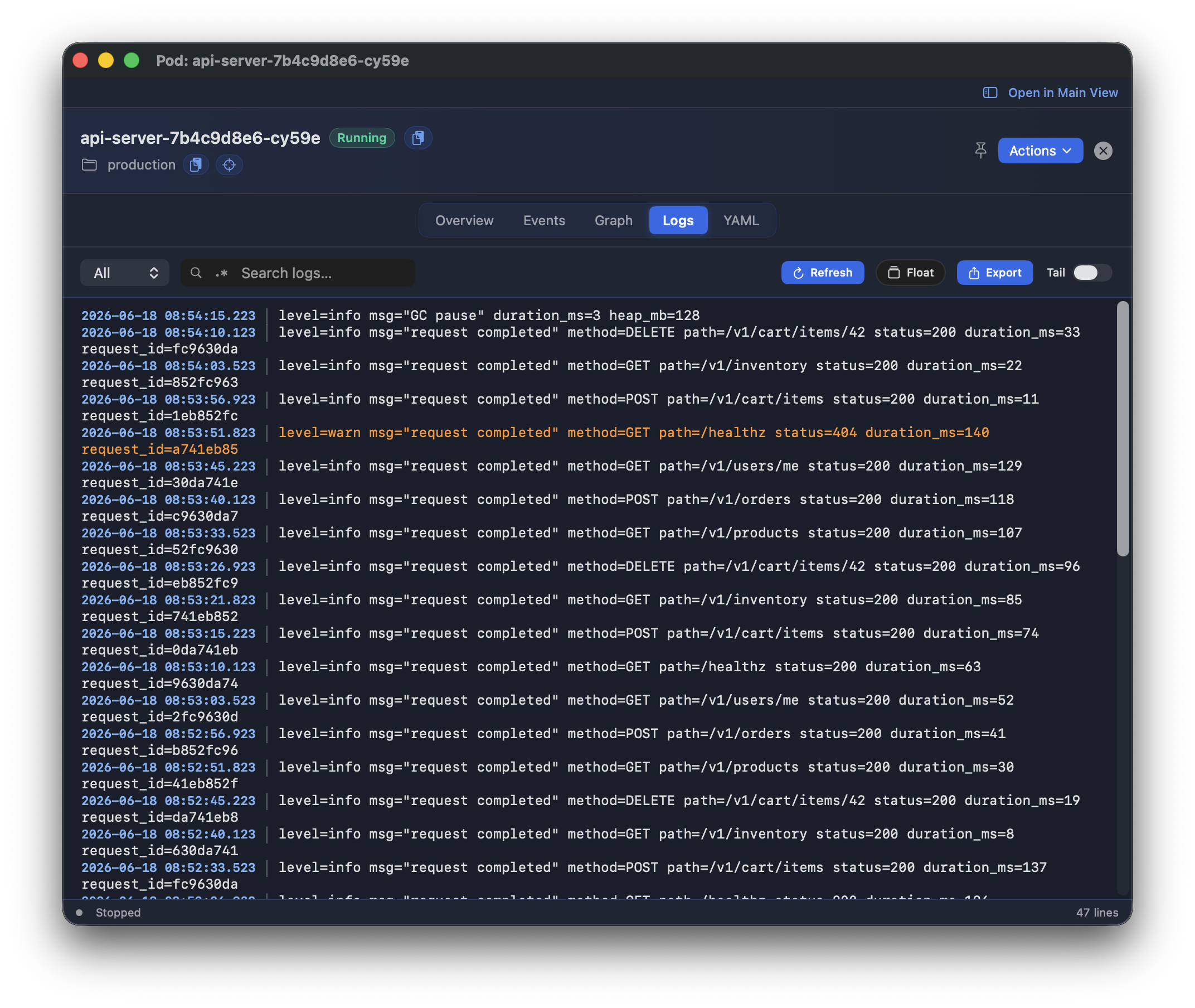
Task: Click timestamp 2026-06-18 08:53:03.523
Action: pos(168,700)
